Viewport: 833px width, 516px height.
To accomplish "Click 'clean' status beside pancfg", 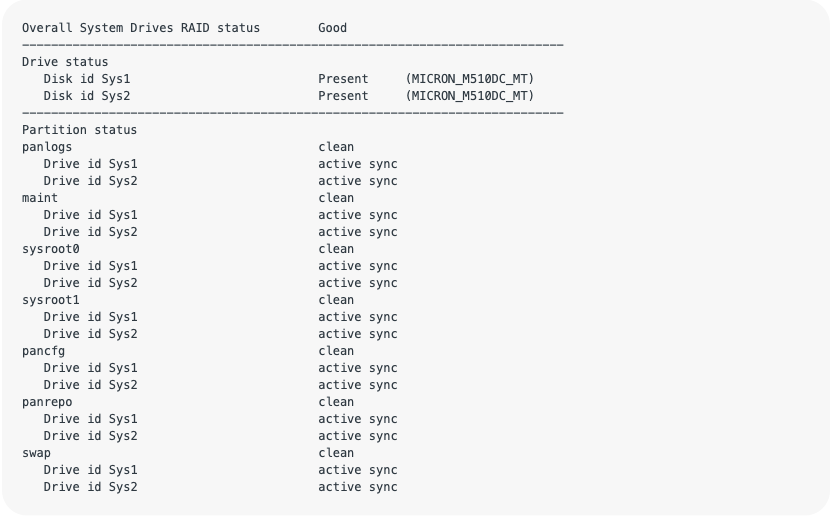I will [x=336, y=351].
